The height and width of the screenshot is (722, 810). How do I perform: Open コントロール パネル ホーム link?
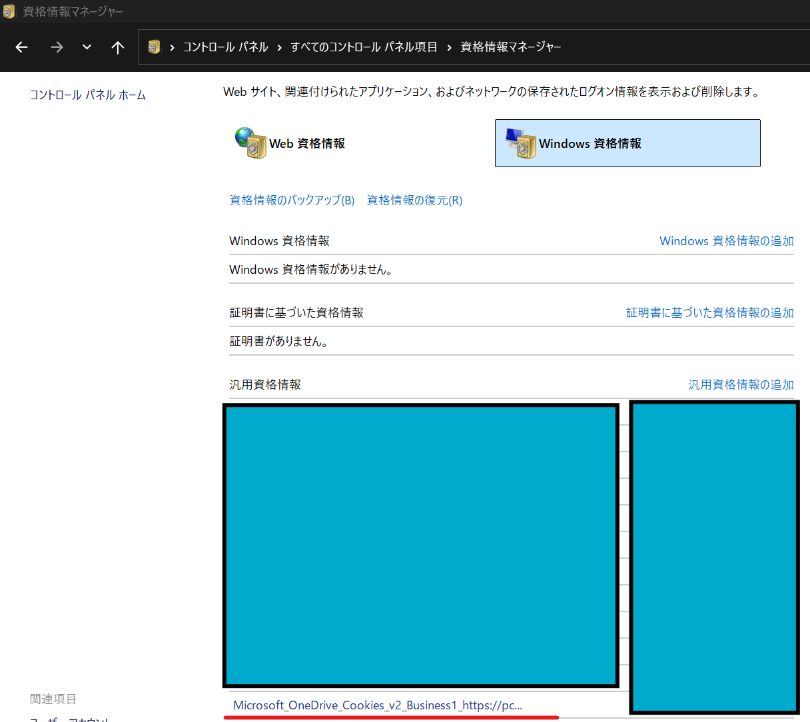(88, 95)
